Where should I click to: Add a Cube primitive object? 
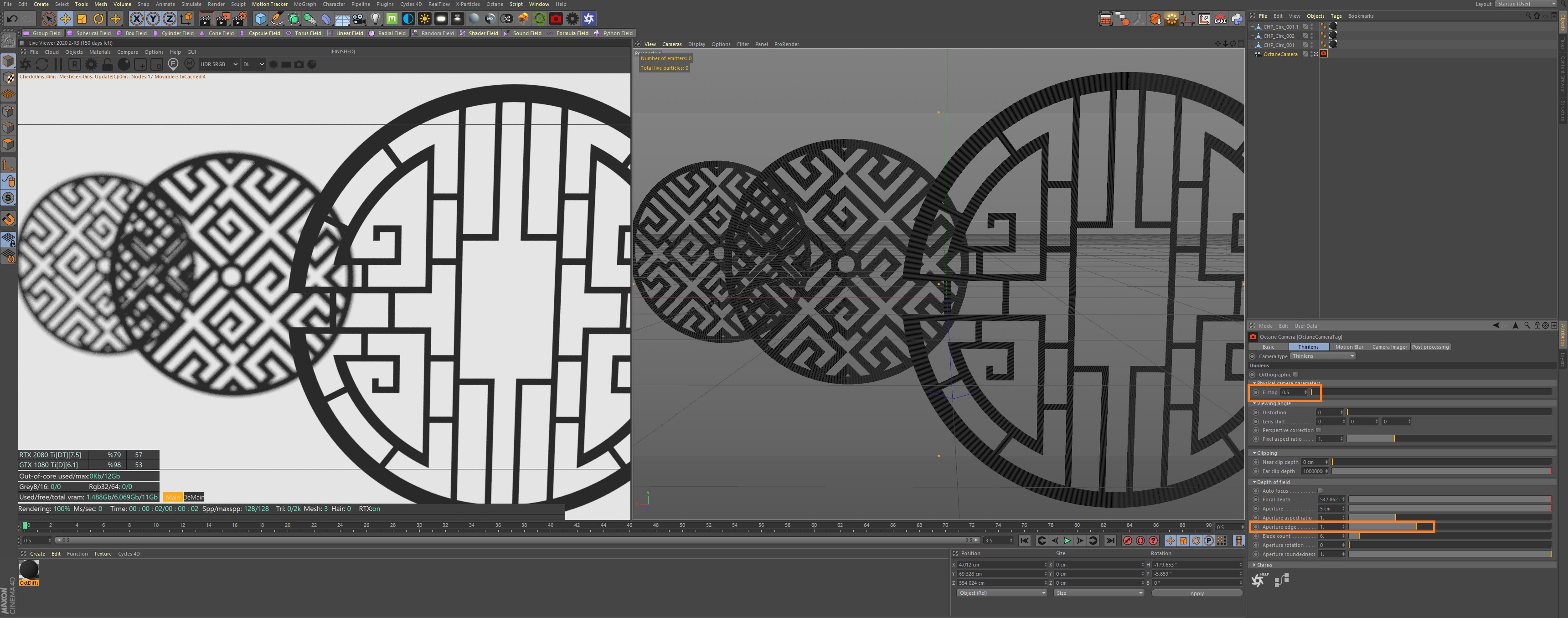[261, 19]
